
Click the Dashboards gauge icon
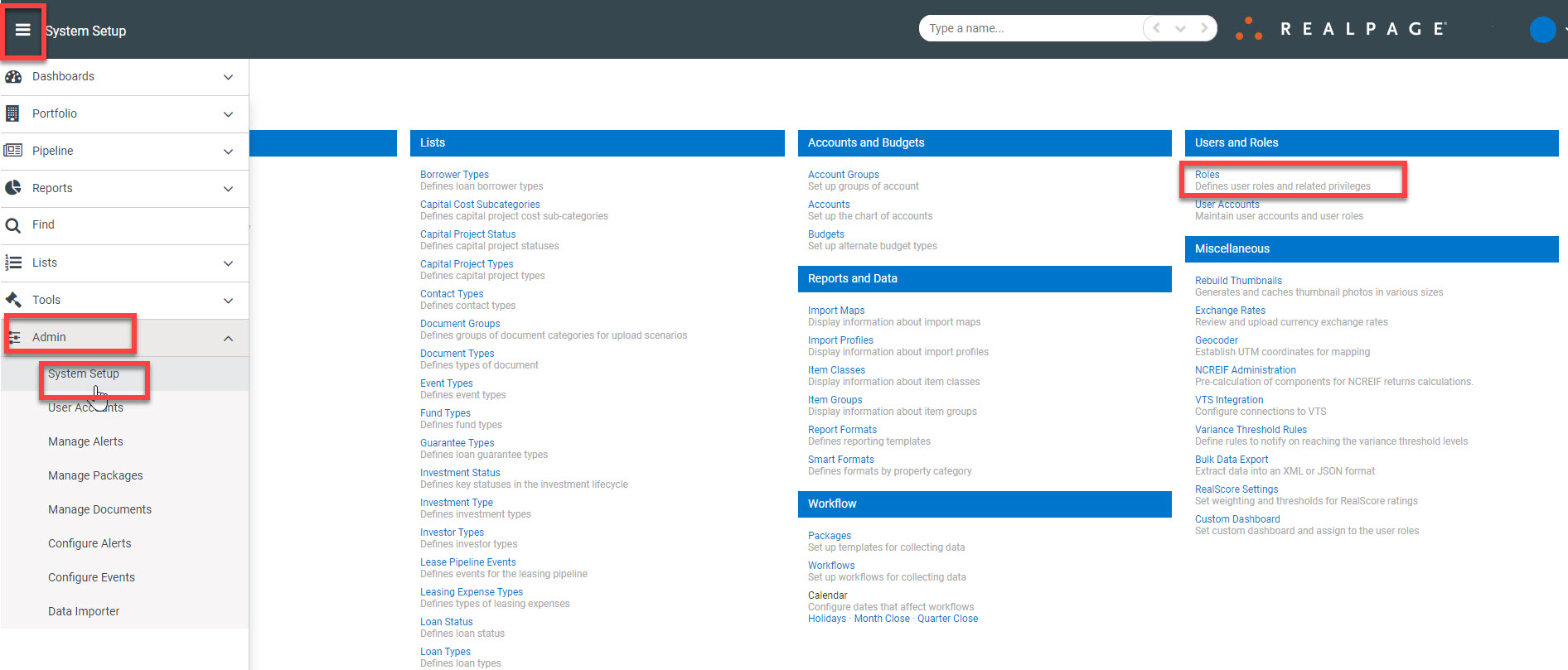(x=13, y=76)
